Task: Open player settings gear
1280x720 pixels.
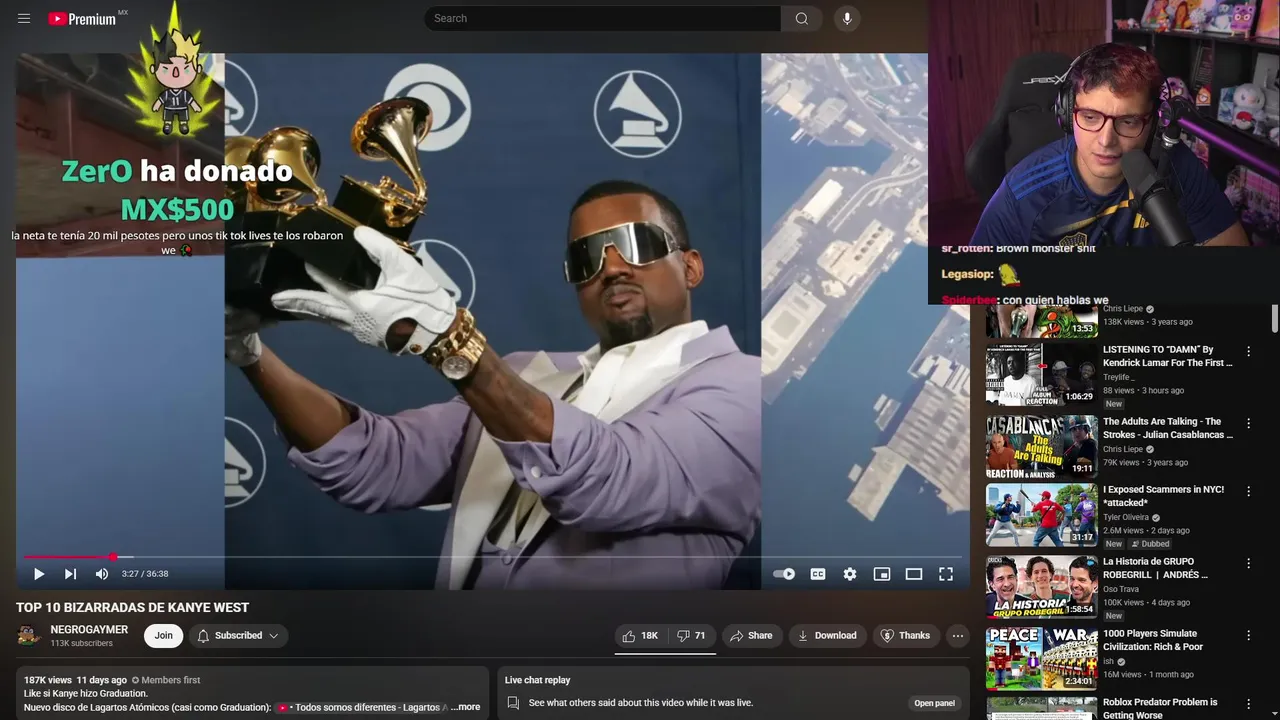Action: click(x=850, y=574)
